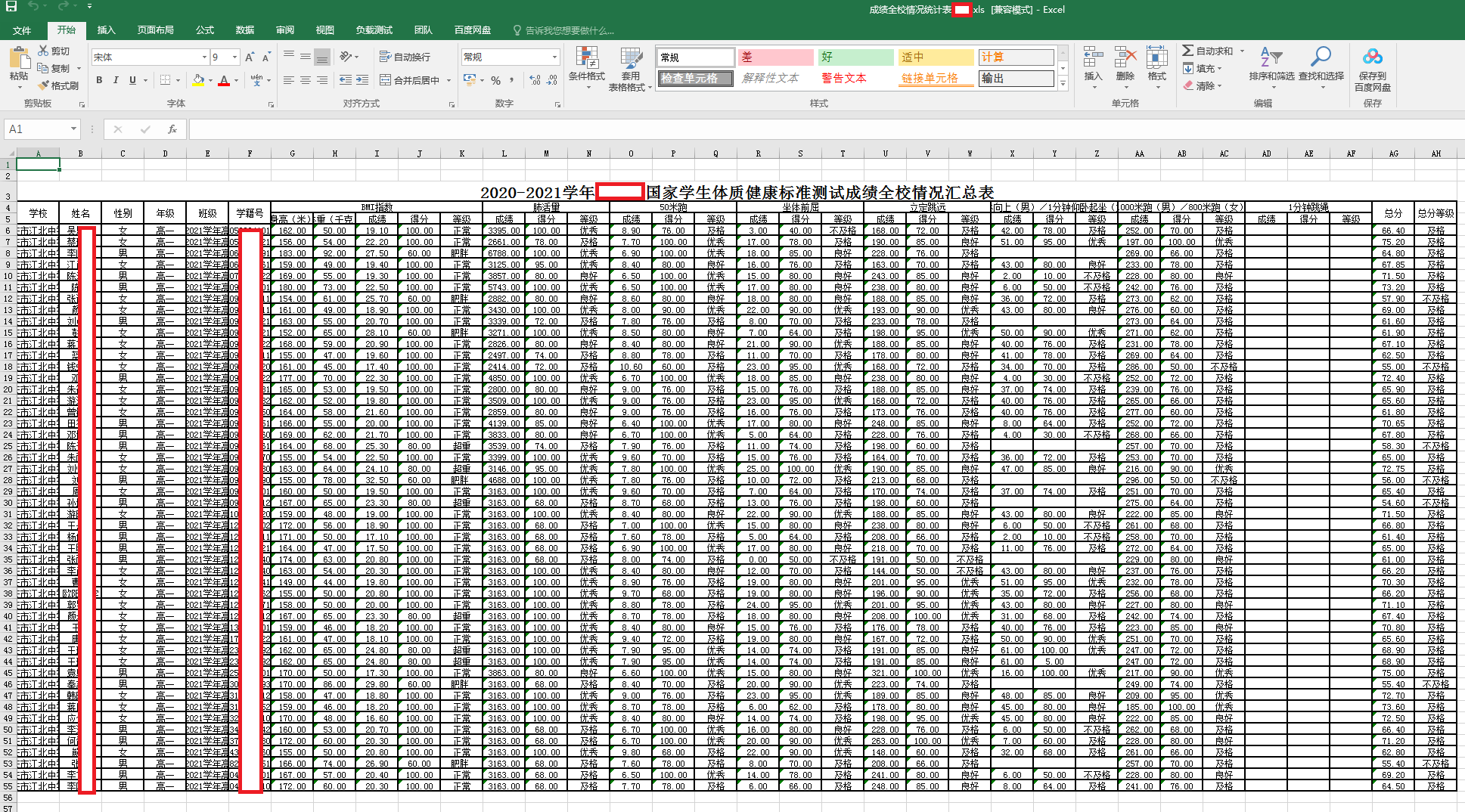Viewport: 1465px width, 812px height.
Task: Select the 好 (Good) cell style
Action: point(855,57)
